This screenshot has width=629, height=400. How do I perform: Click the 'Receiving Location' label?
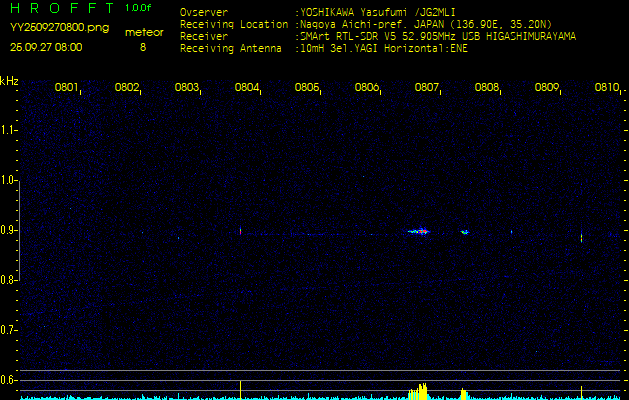(234, 24)
